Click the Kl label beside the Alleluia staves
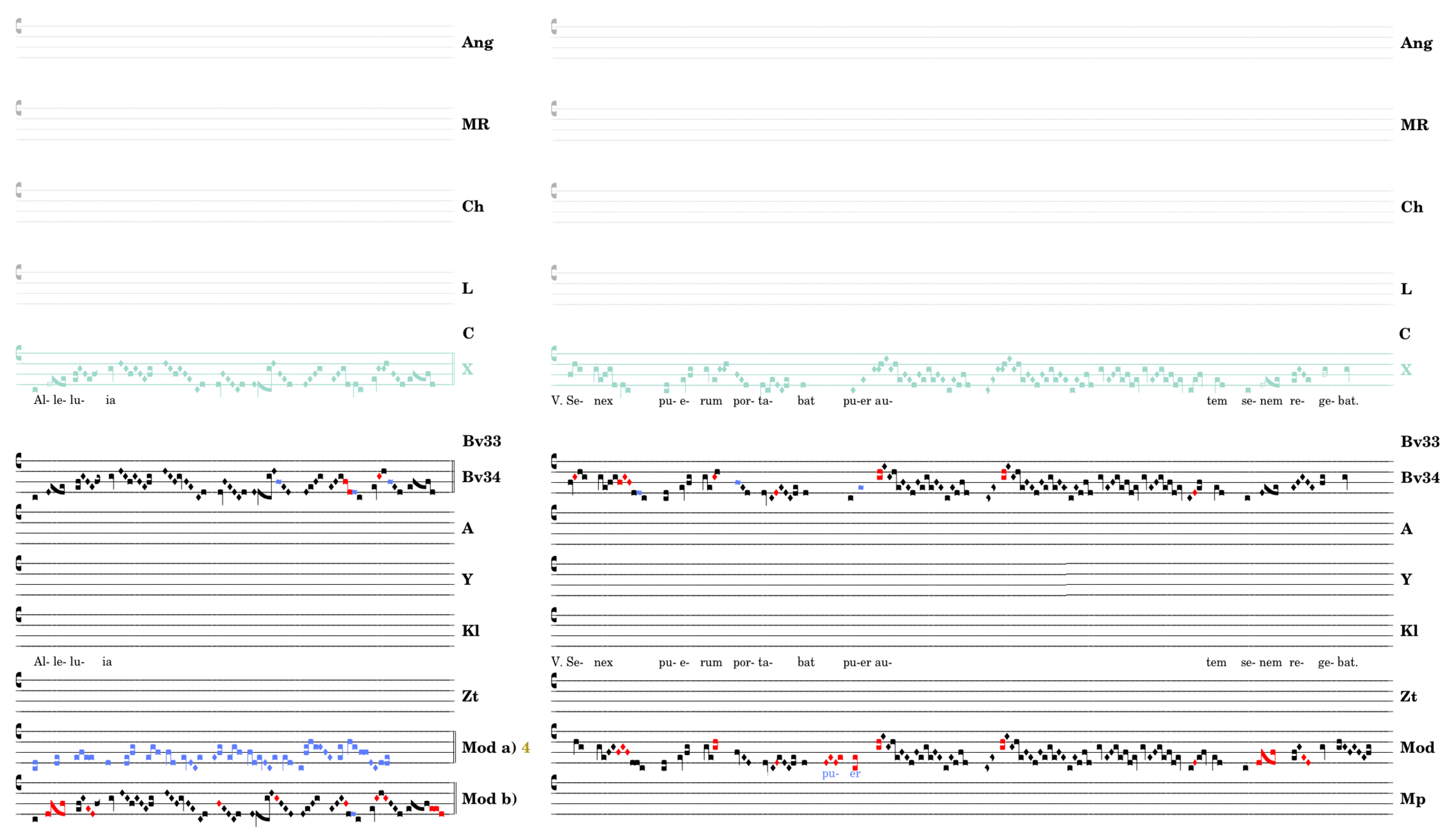Image resolution: width=1456 pixels, height=838 pixels. pos(470,631)
